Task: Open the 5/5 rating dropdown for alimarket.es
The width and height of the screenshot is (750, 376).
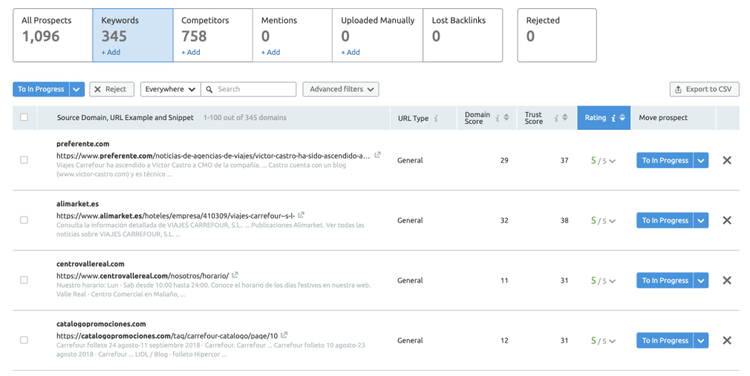Action: pyautogui.click(x=603, y=221)
